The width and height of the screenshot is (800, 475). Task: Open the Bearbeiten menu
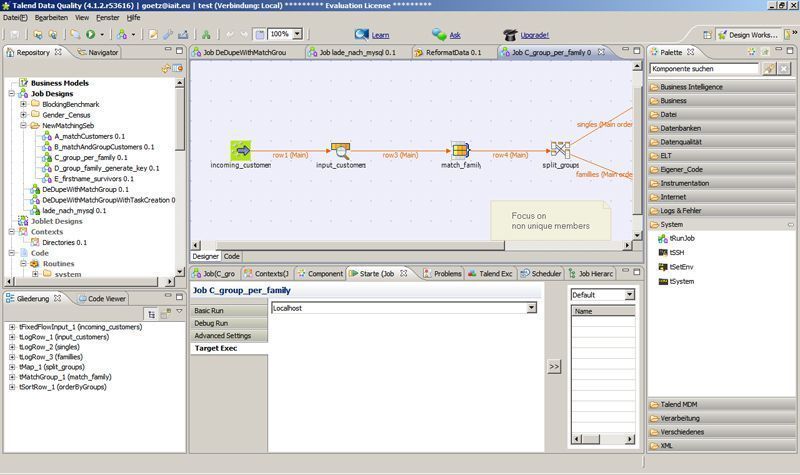pos(51,17)
